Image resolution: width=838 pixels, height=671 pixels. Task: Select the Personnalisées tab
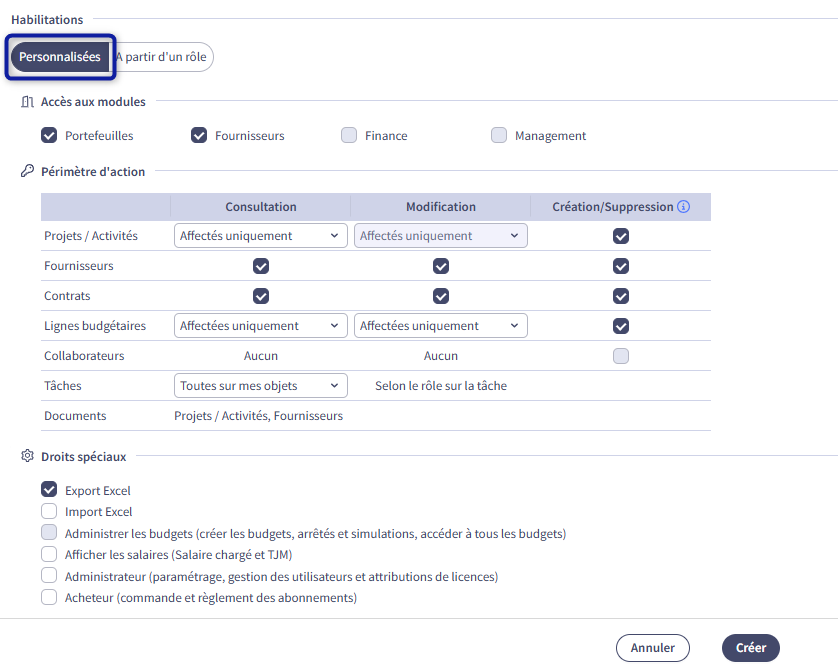[x=60, y=57]
